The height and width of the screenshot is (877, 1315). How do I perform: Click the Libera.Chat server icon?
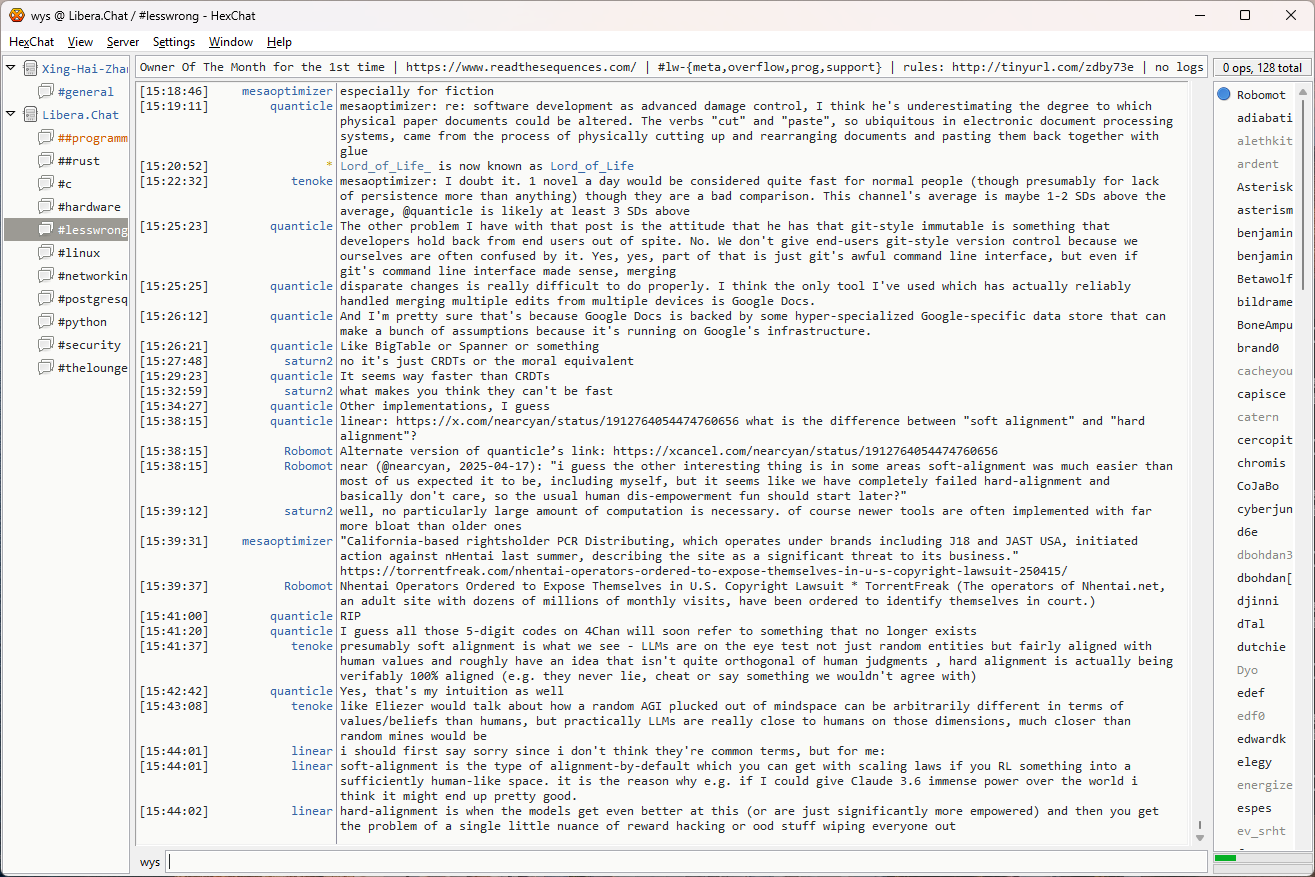point(30,115)
